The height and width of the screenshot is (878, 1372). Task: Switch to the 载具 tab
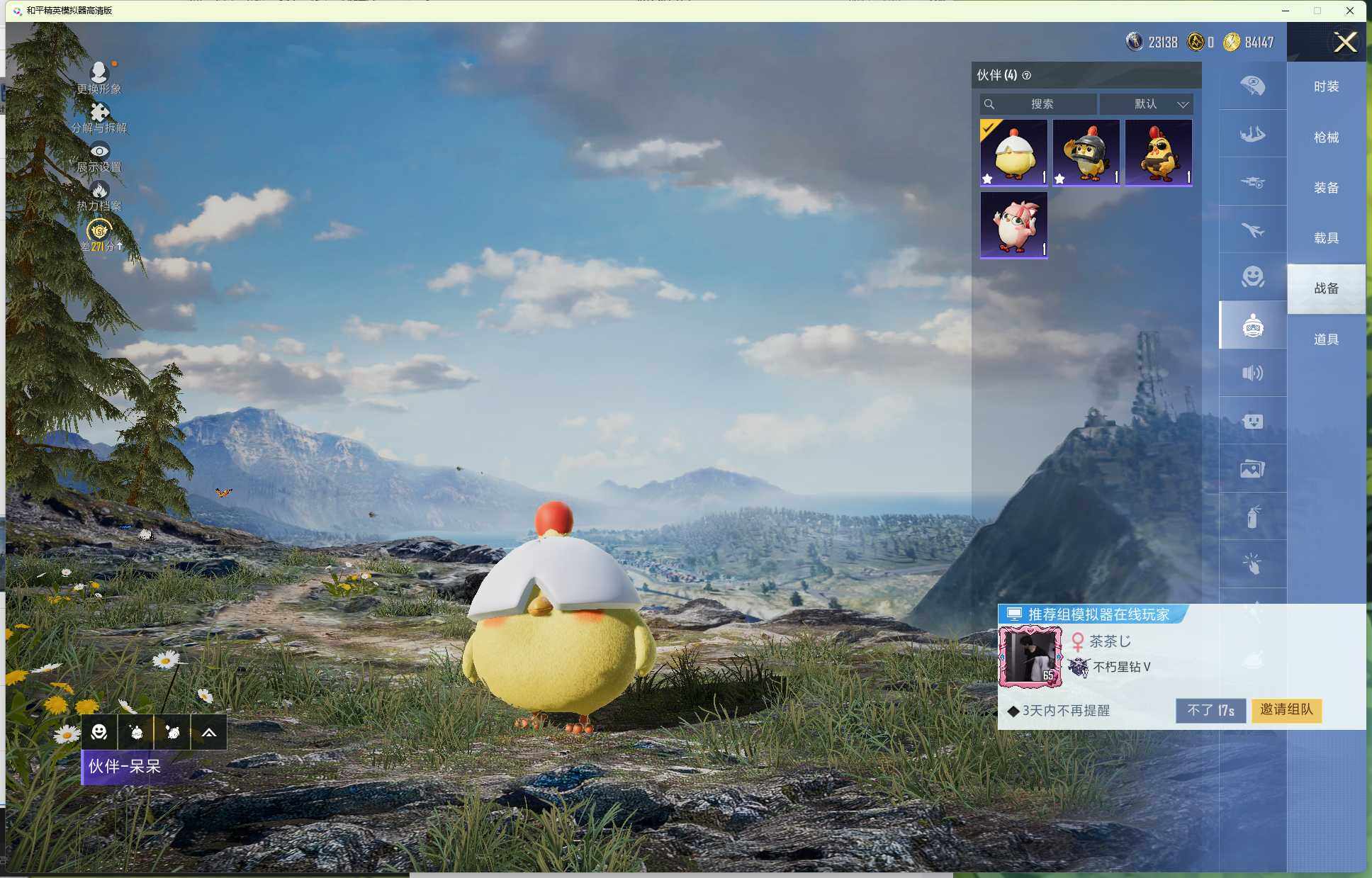point(1325,238)
